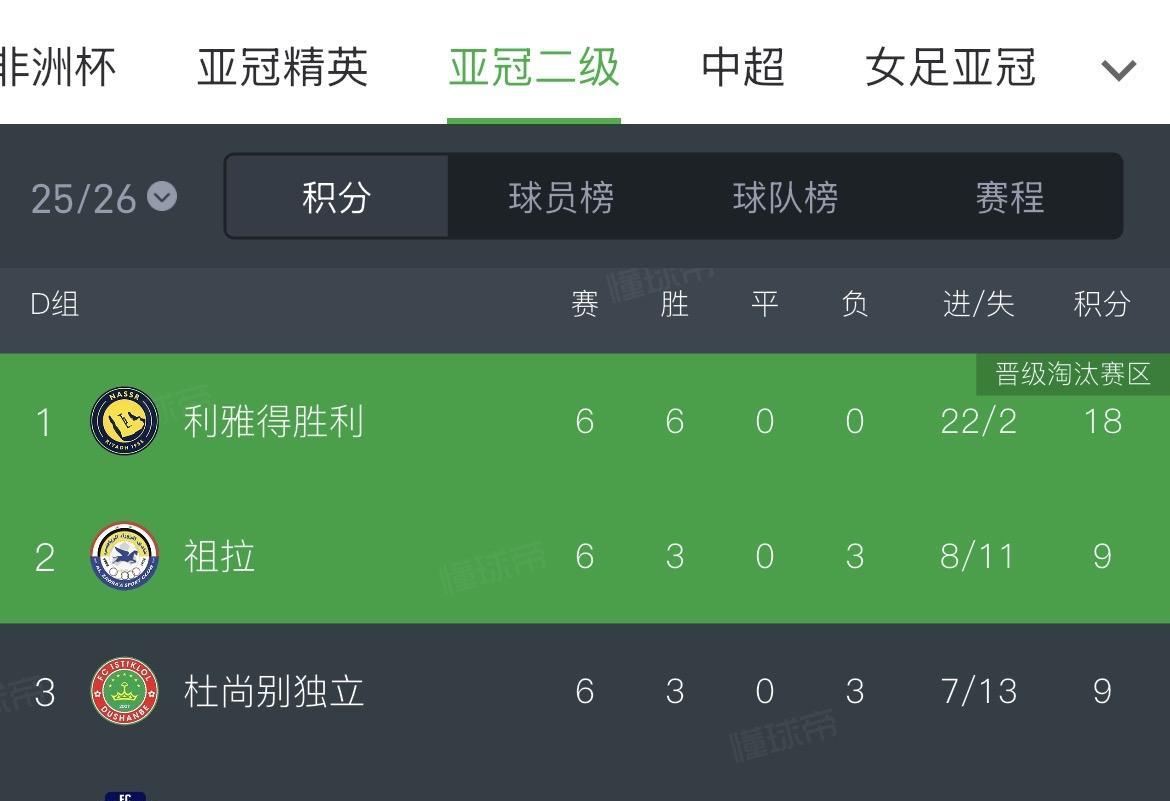The height and width of the screenshot is (801, 1170).
Task: Click the 积分 points column header
Action: [x=1102, y=304]
